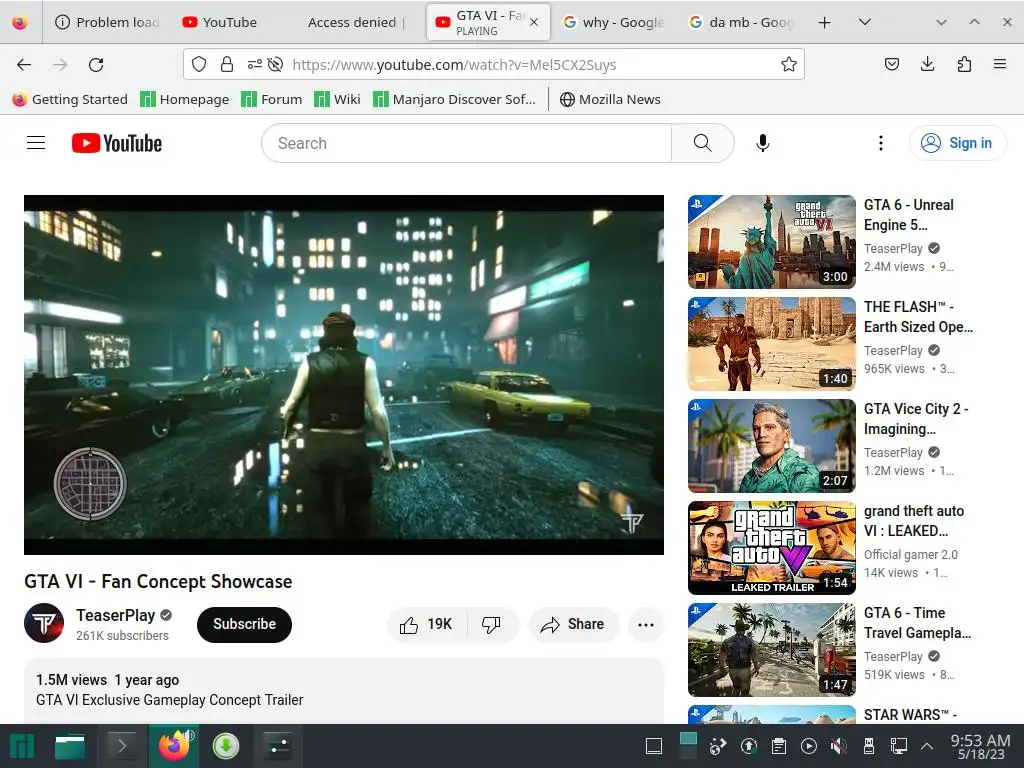Sign in to YouTube
1024x768 pixels.
pyautogui.click(x=957, y=143)
